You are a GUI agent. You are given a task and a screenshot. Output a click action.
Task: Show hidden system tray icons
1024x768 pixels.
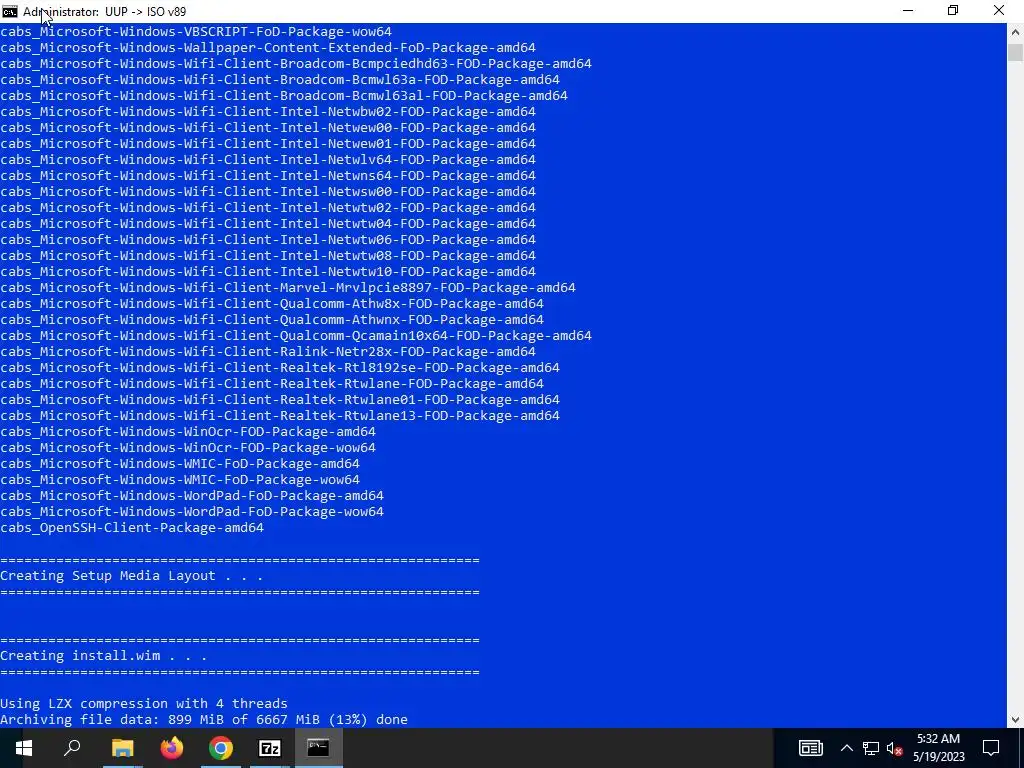pyautogui.click(x=846, y=748)
